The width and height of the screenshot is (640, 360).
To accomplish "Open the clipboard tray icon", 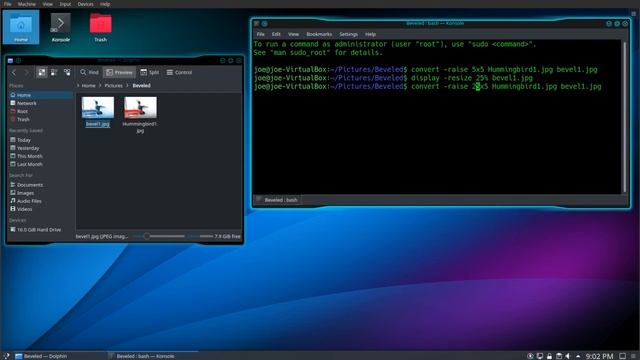I will pos(559,356).
